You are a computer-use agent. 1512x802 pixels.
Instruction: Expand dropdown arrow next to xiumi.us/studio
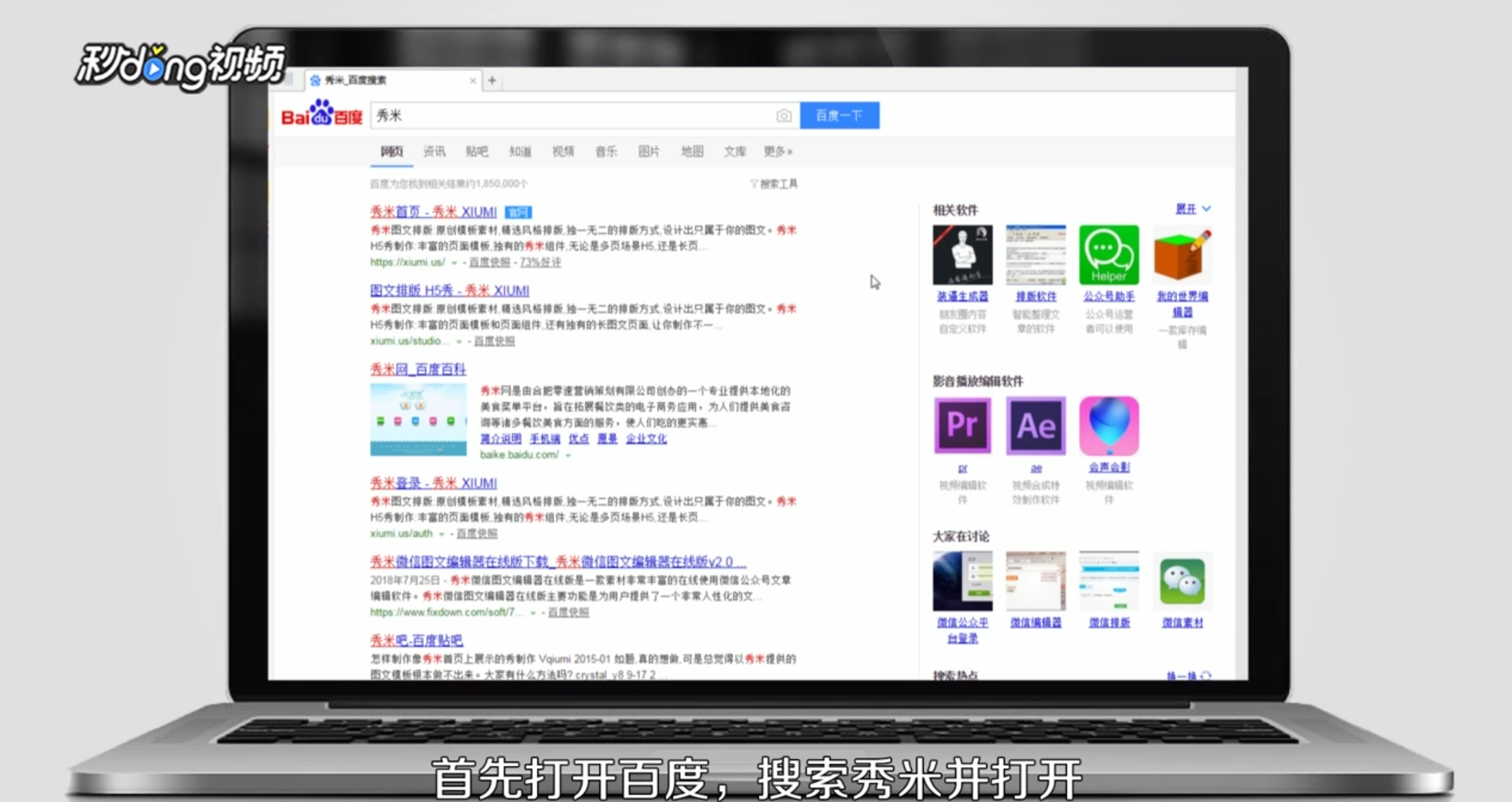tap(459, 341)
